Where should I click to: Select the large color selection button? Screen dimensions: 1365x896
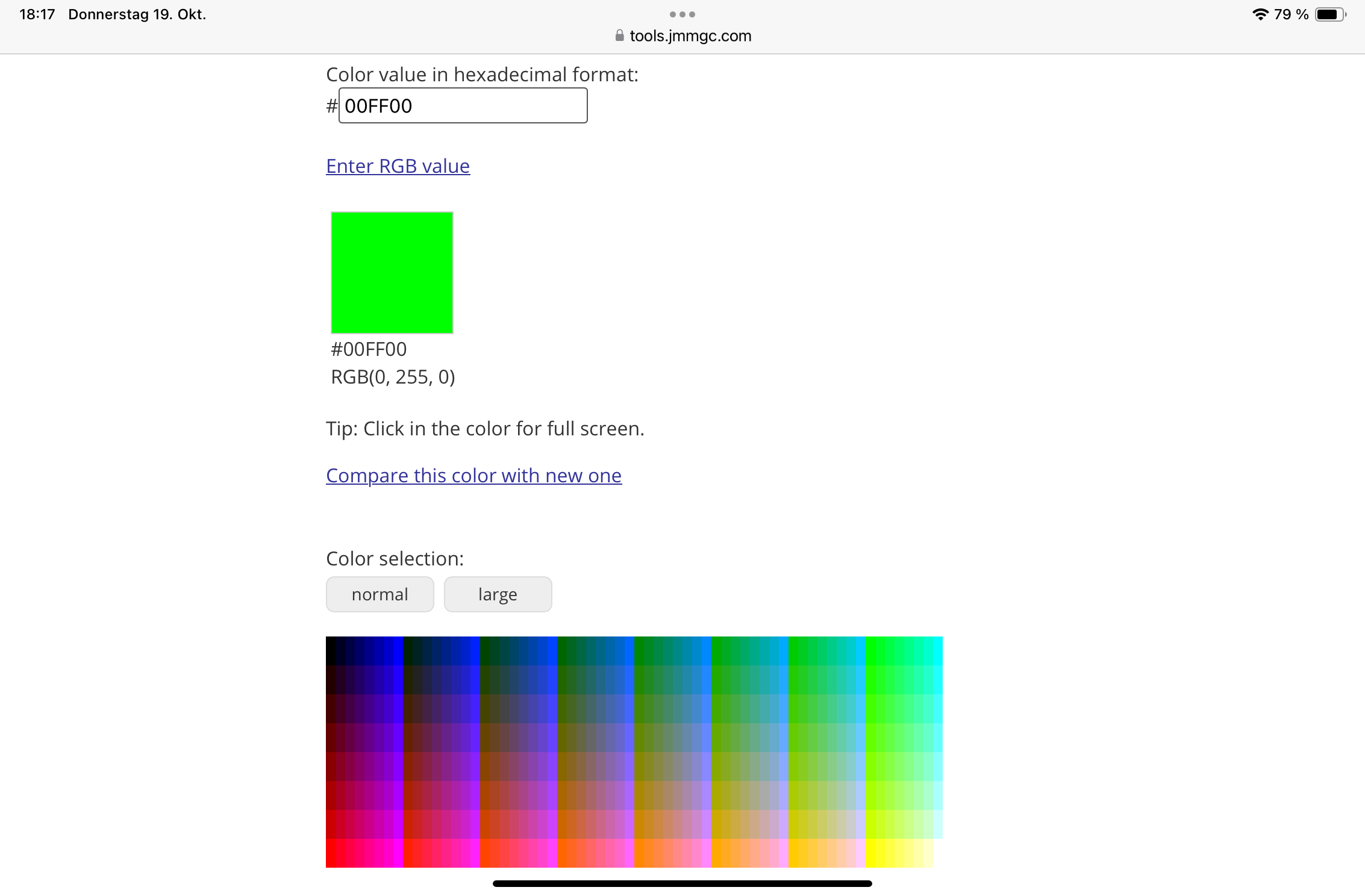pyautogui.click(x=498, y=594)
